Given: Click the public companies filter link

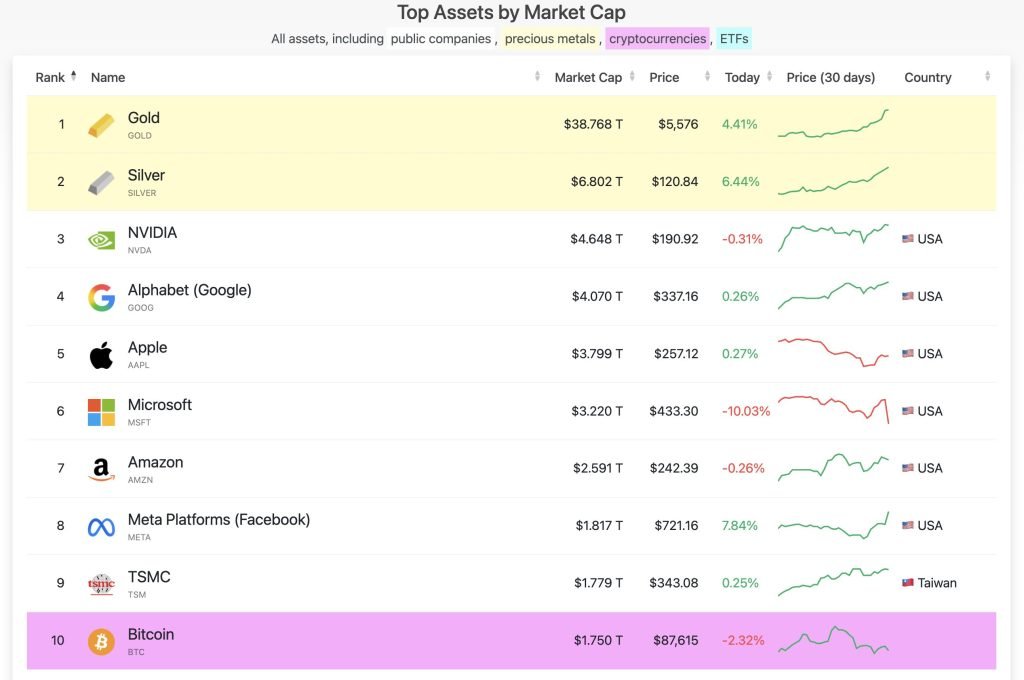Looking at the screenshot, I should (440, 39).
